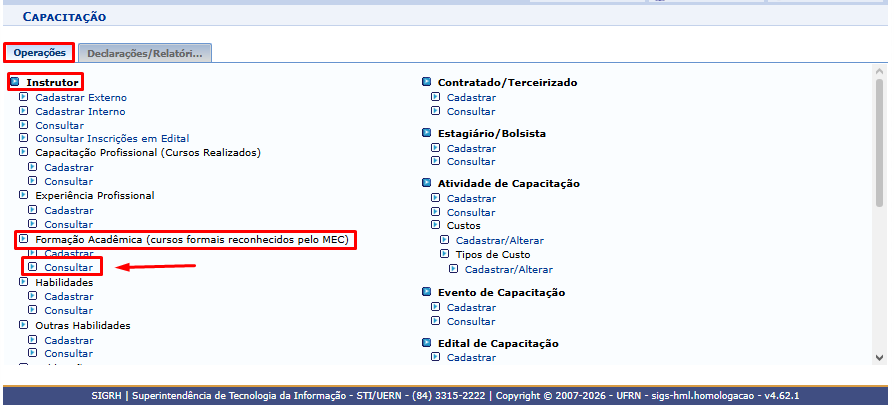The width and height of the screenshot is (894, 409).
Task: Click the blue icon beside Edital de Capacitação
Action: tap(426, 343)
